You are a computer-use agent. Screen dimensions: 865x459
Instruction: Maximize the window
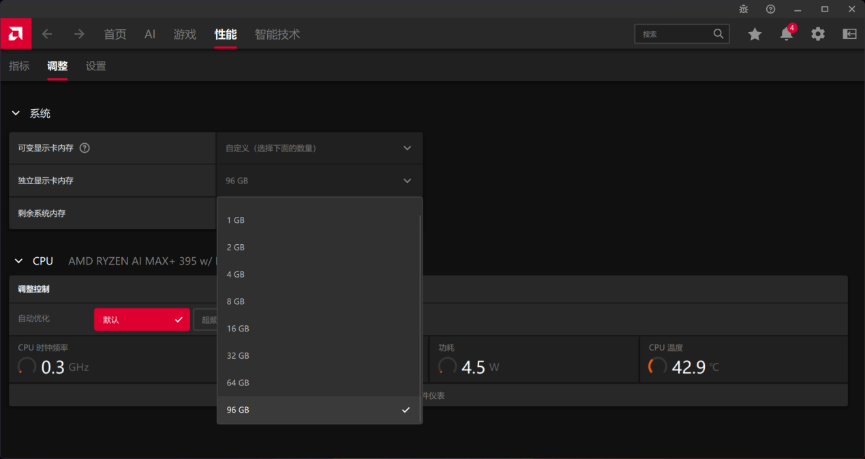click(x=825, y=9)
